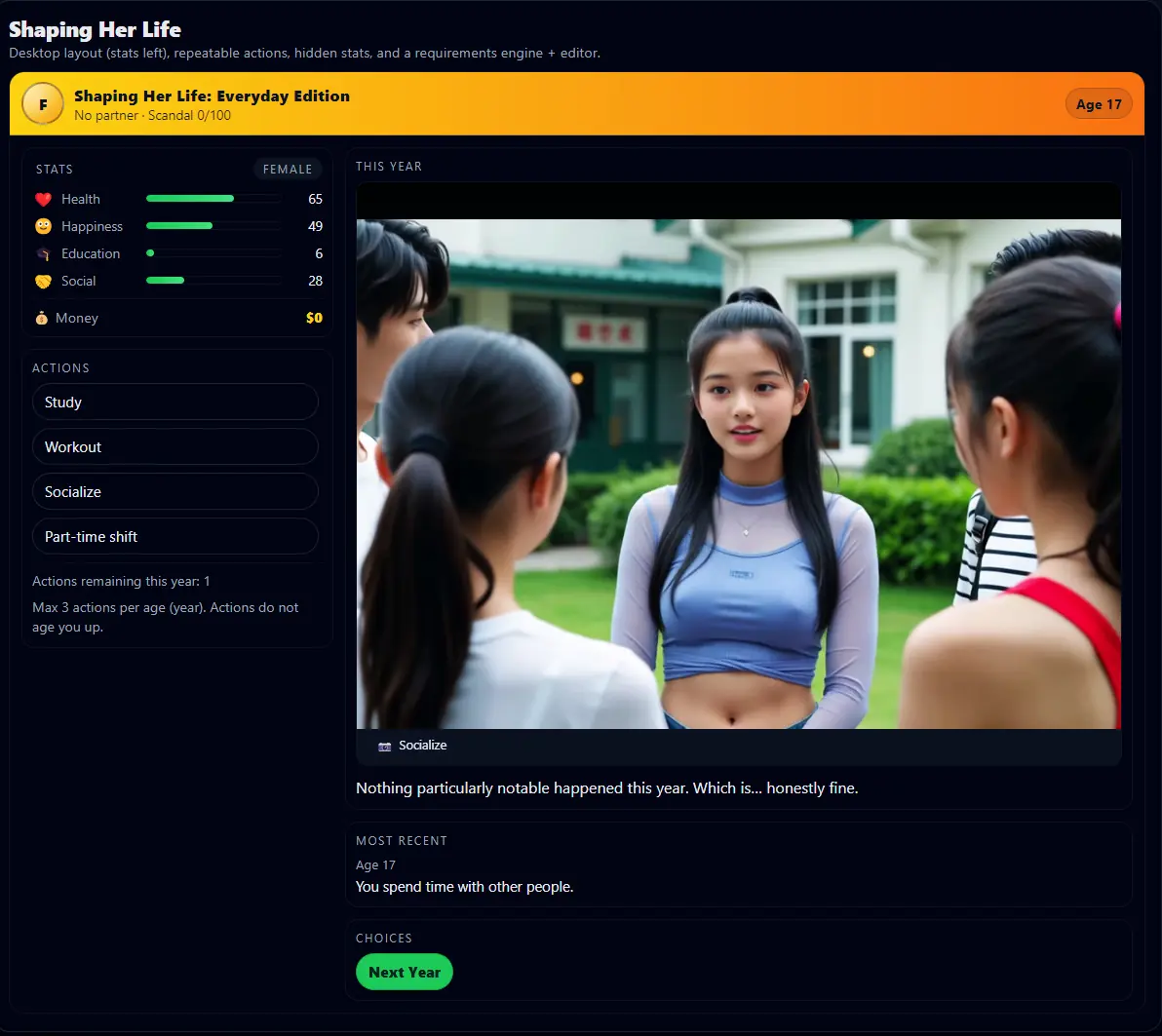
Task: Click the Shaping Her Life page heading
Action: click(95, 29)
